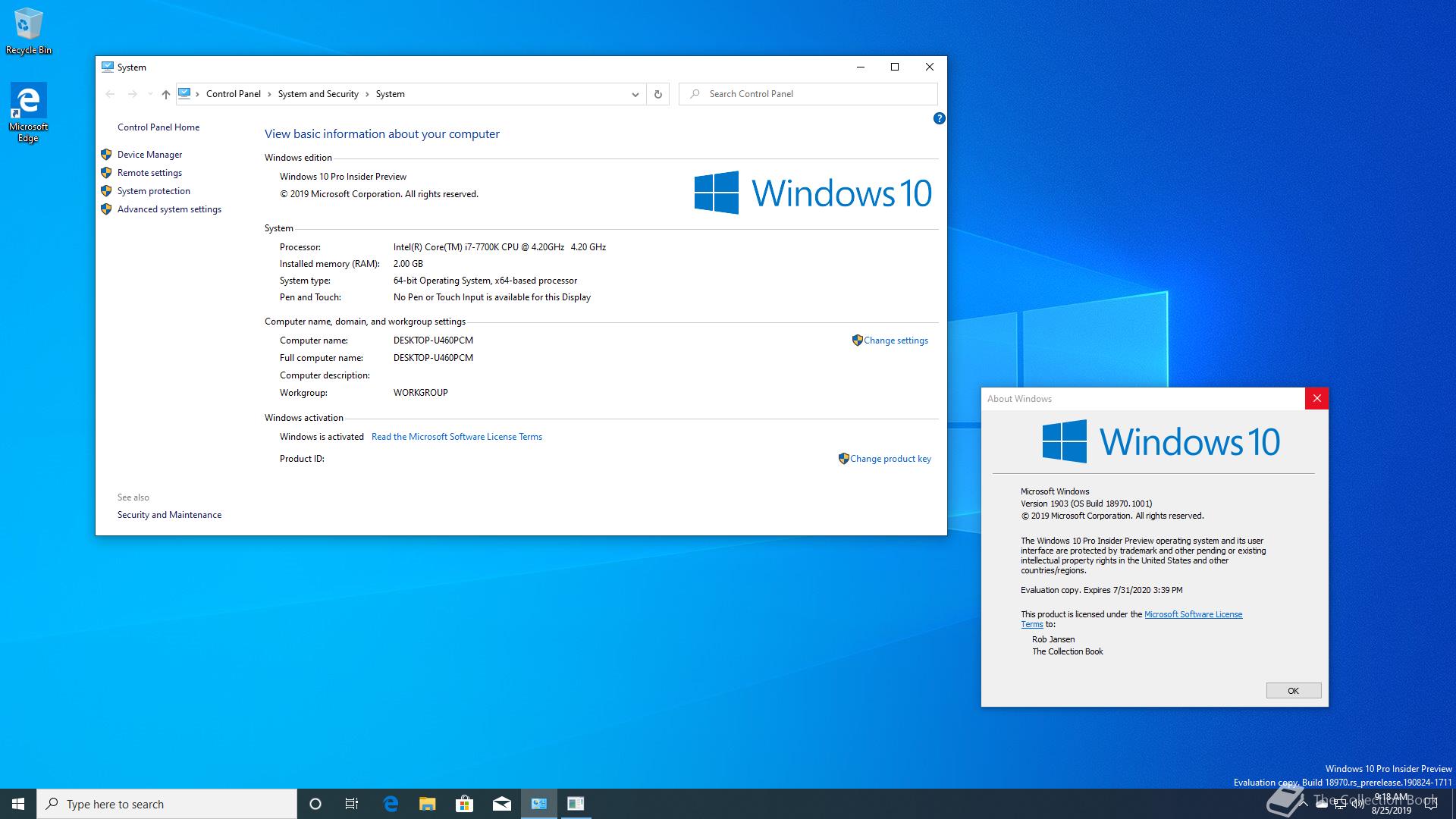
Task: Open OneDrive cloud tray icon
Action: (1322, 804)
